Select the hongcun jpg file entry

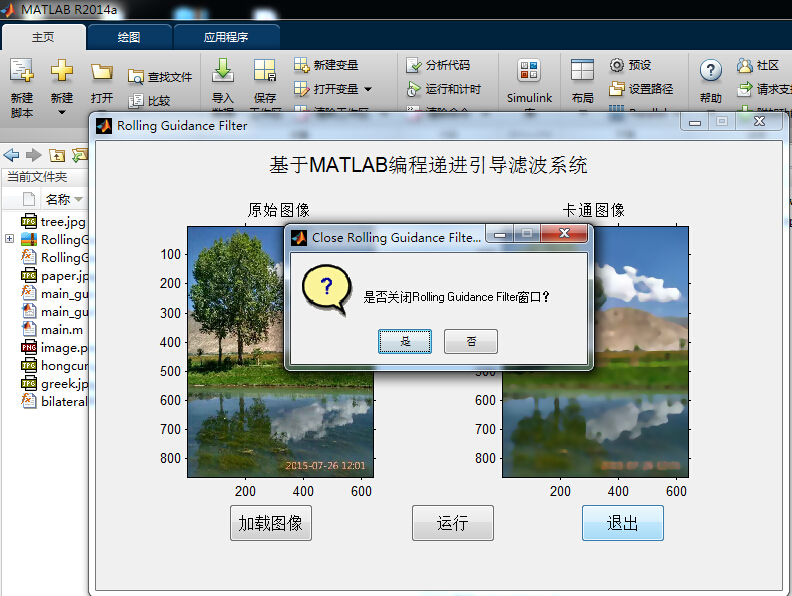coord(54,366)
